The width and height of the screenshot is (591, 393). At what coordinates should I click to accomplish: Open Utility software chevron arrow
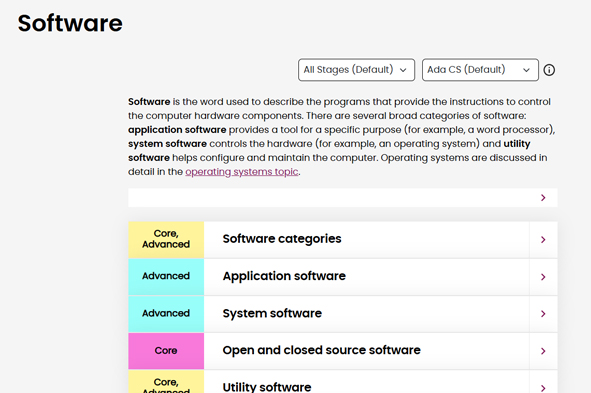543,387
